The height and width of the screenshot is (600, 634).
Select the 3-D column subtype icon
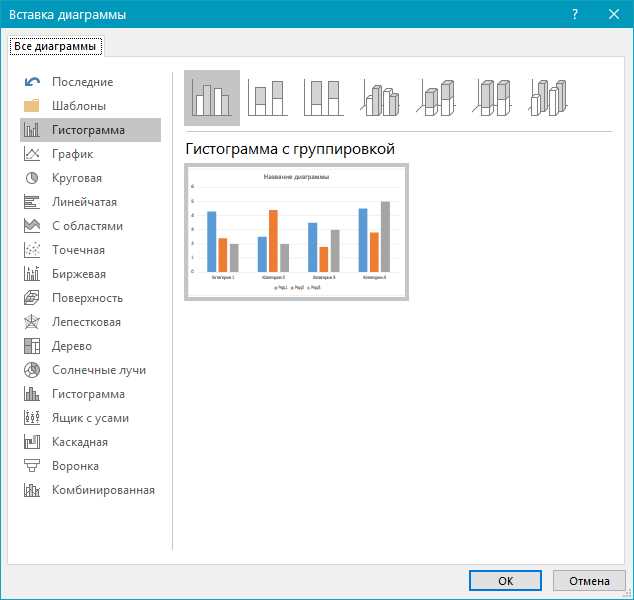pyautogui.click(x=548, y=98)
